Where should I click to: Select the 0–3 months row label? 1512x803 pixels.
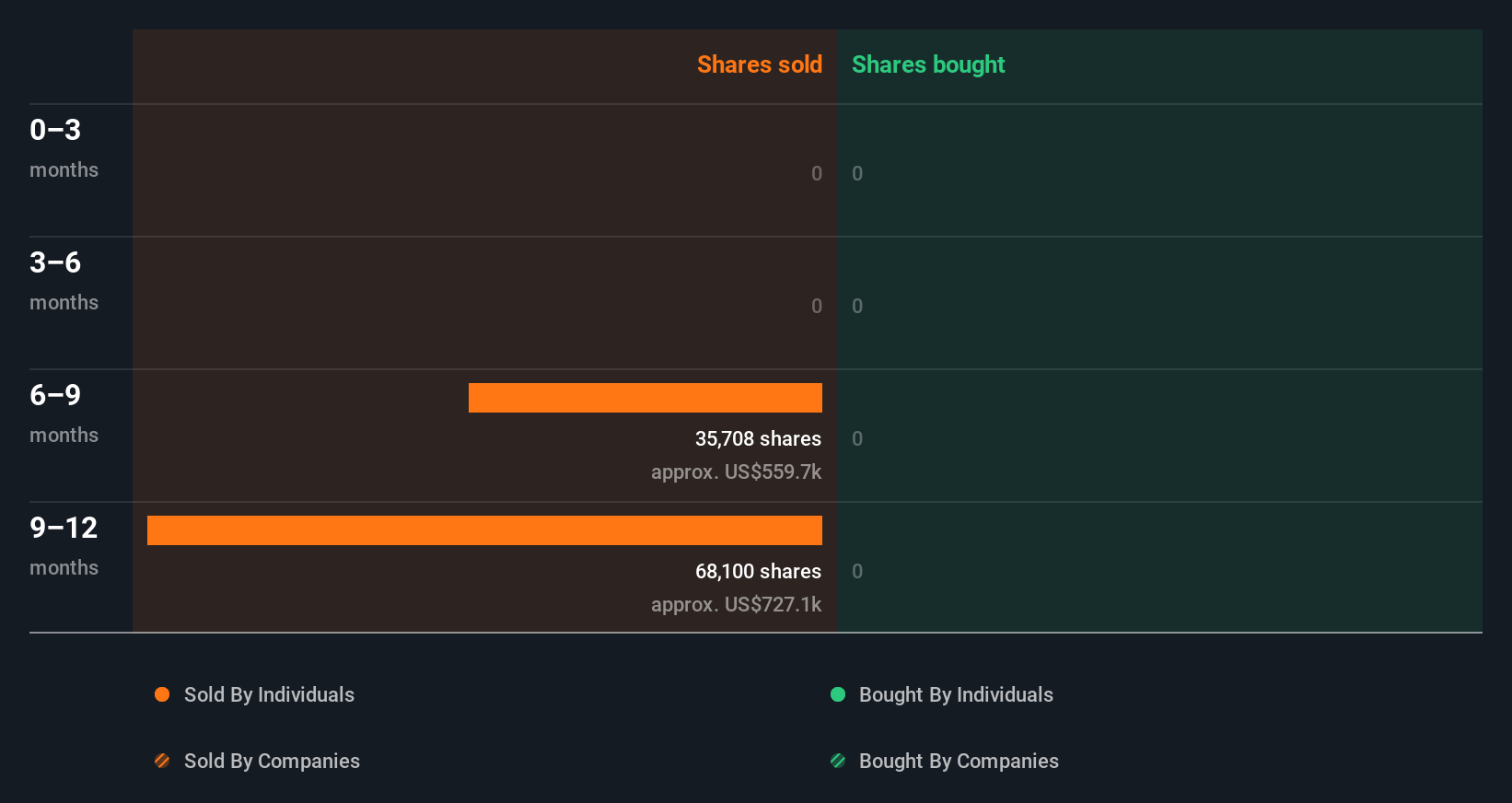click(x=64, y=148)
